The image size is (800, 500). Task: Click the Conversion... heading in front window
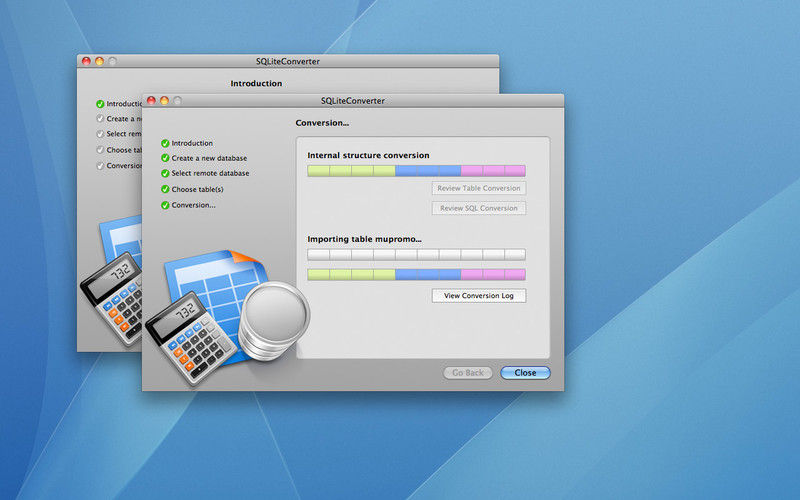click(x=322, y=123)
